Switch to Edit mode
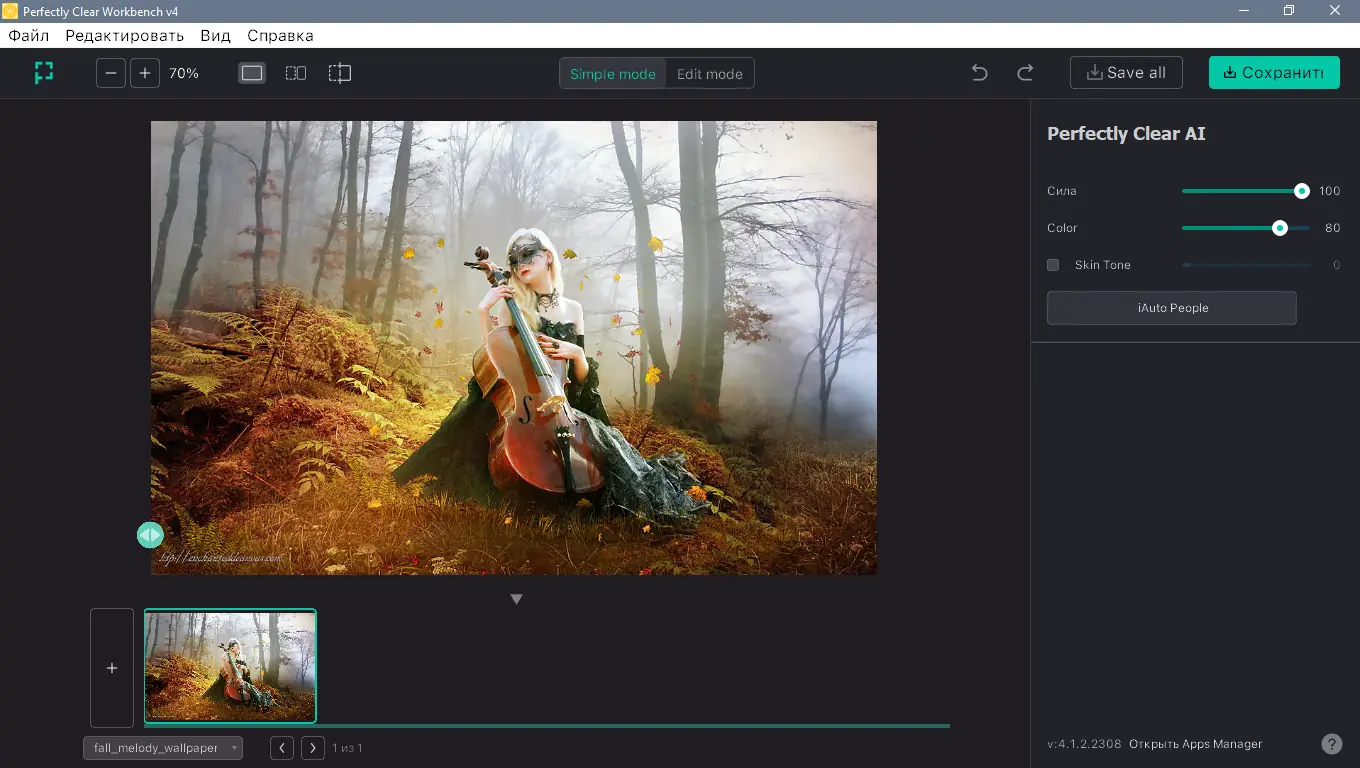This screenshot has height=768, width=1360. 710,74
